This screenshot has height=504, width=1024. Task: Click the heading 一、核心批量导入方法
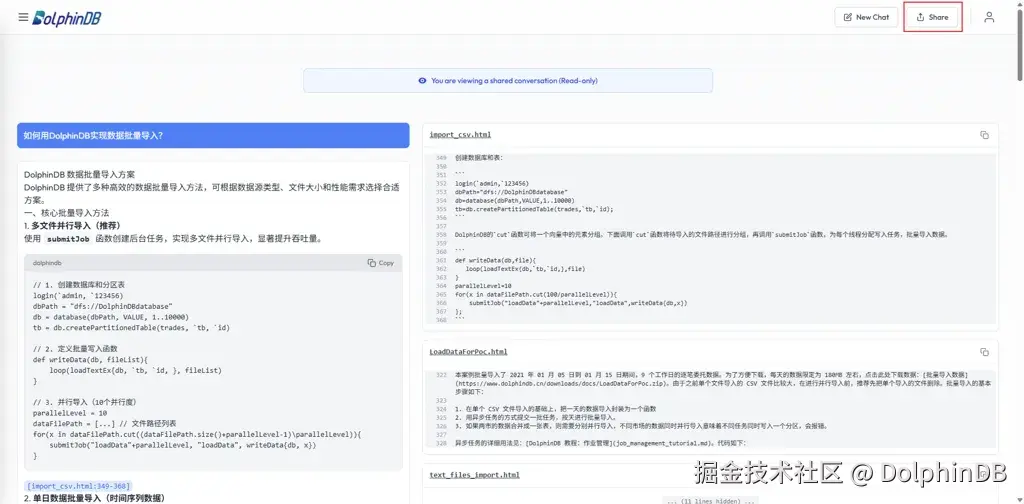click(66, 213)
